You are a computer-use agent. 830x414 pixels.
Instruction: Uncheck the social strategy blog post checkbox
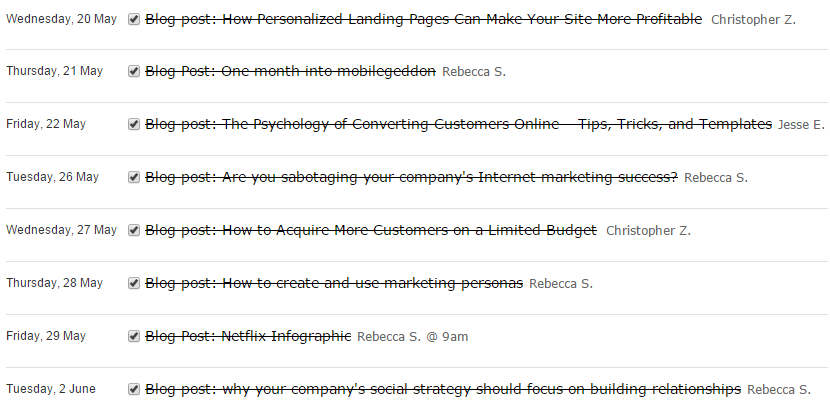point(134,389)
